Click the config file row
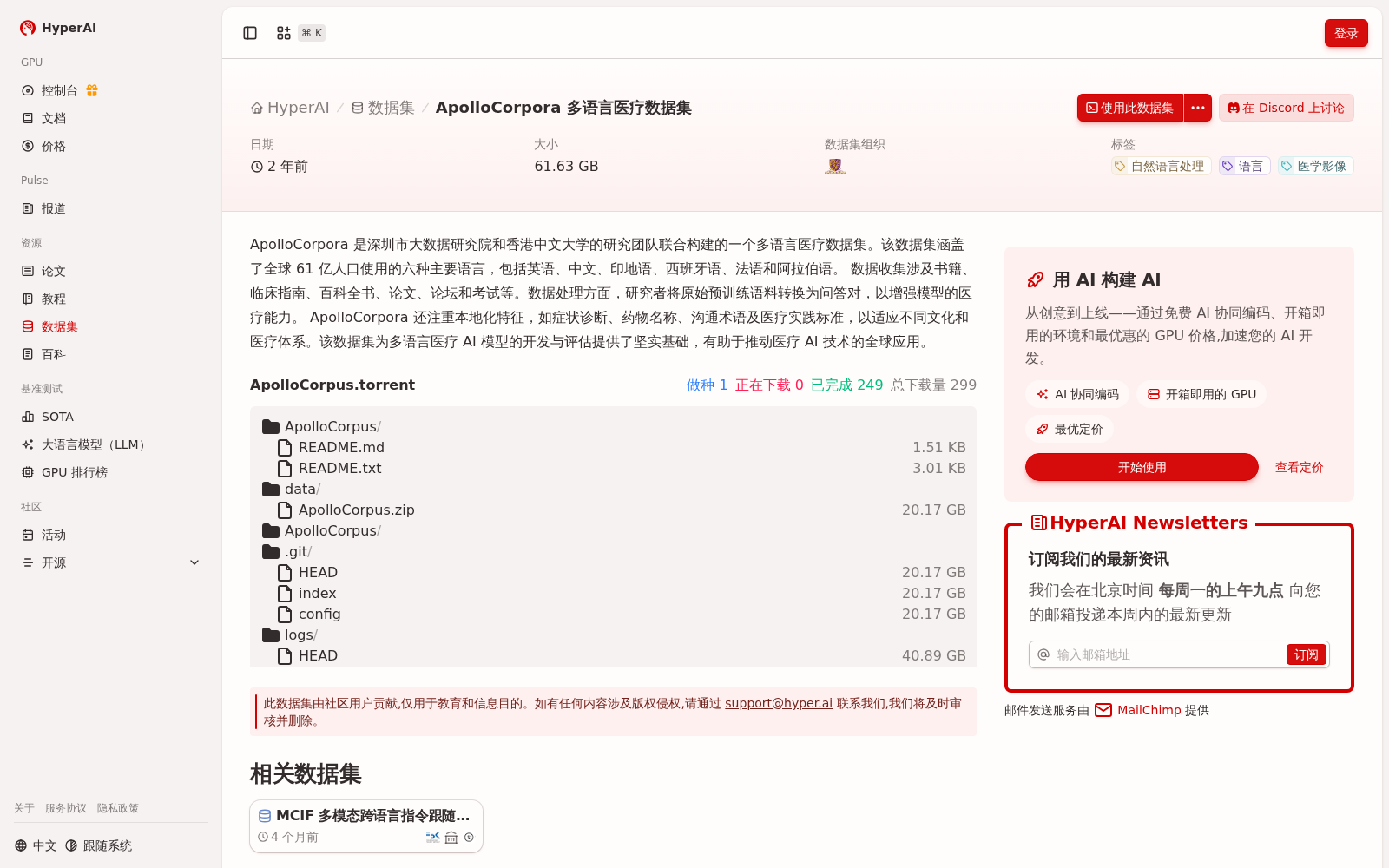The height and width of the screenshot is (868, 1389). click(613, 614)
